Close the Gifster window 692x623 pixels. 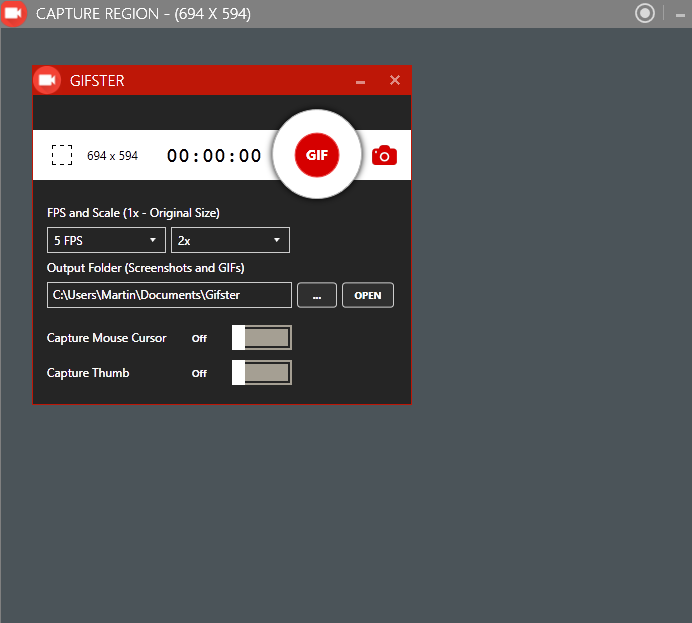(395, 80)
